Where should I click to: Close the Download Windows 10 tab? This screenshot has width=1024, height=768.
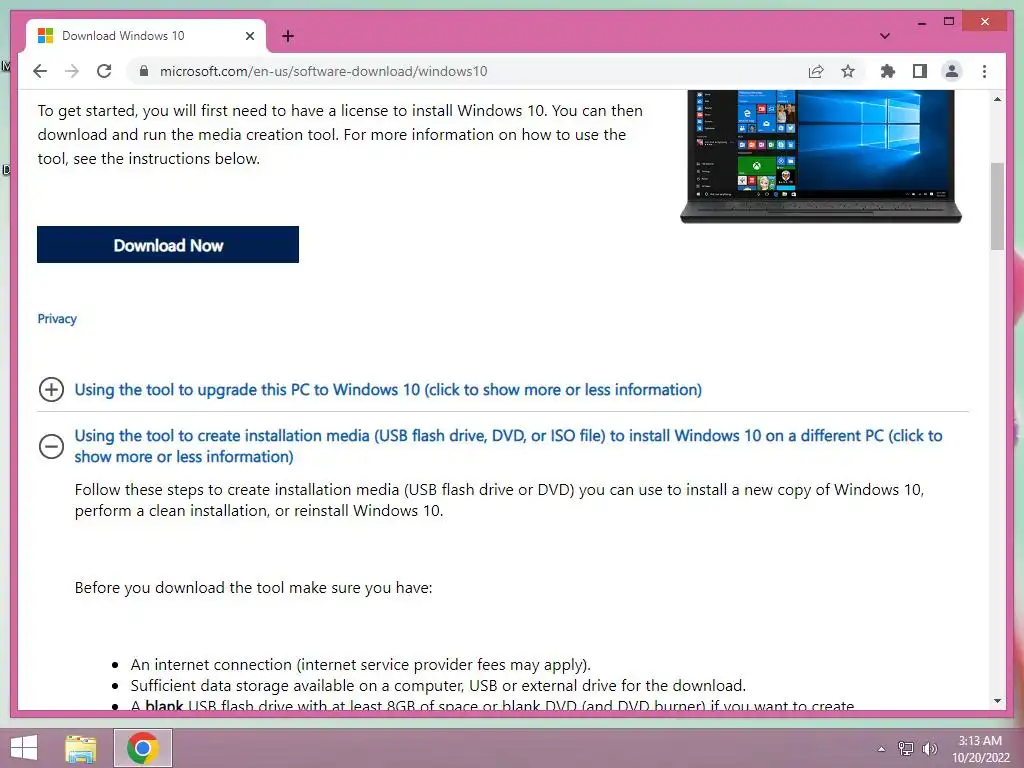point(249,36)
